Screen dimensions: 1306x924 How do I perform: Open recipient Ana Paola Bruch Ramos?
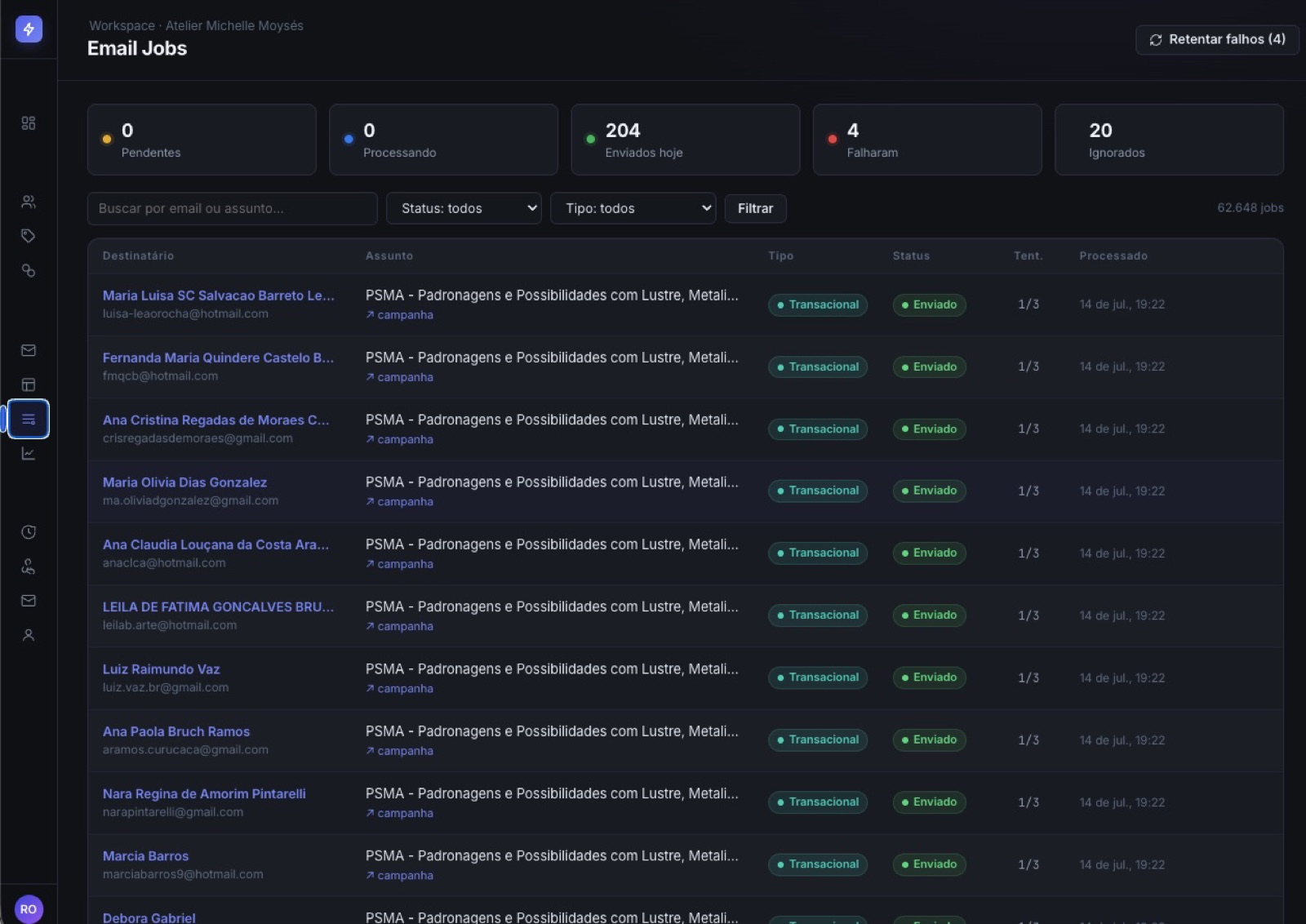coord(176,731)
